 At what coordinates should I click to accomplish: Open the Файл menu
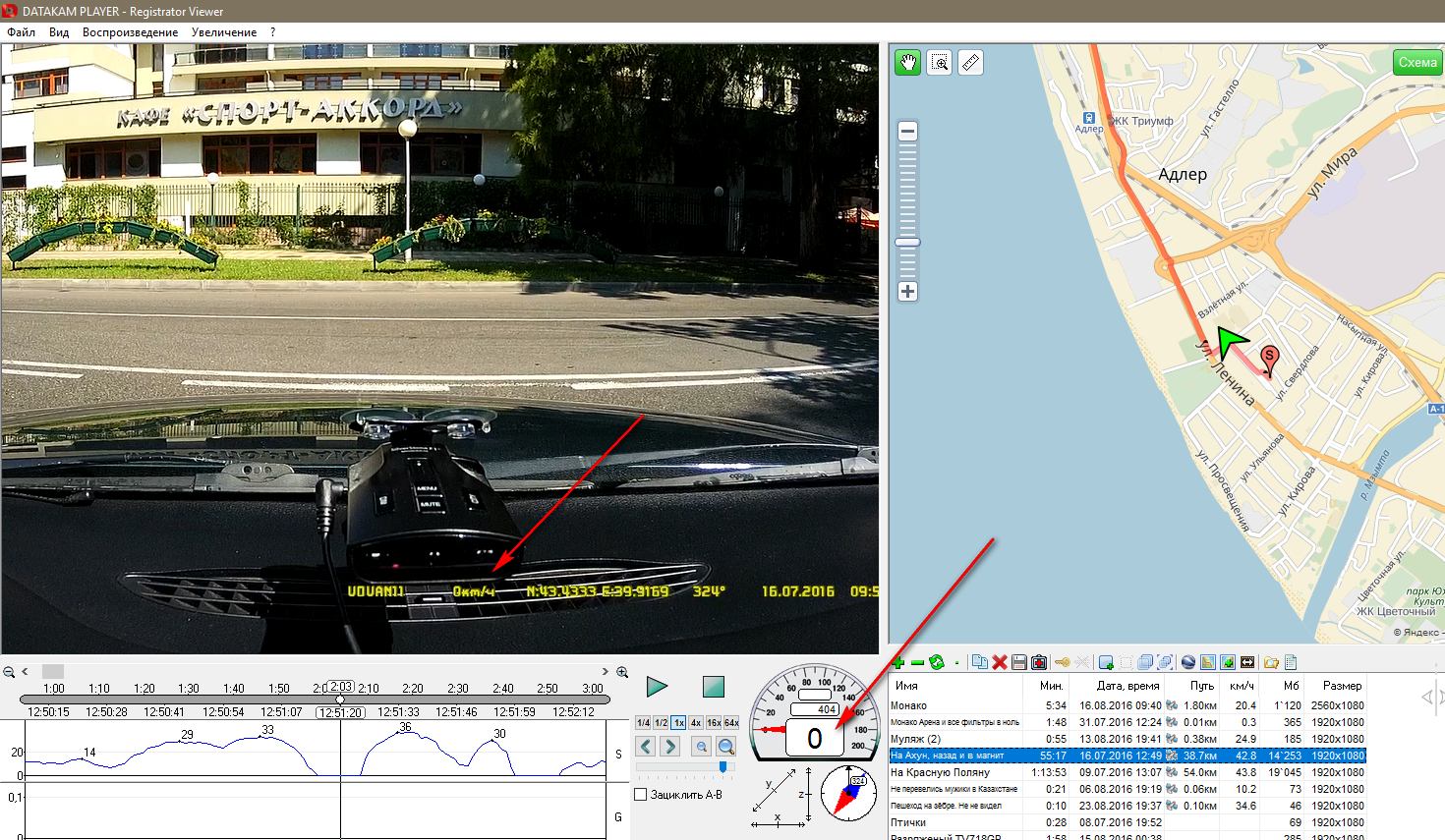click(21, 32)
